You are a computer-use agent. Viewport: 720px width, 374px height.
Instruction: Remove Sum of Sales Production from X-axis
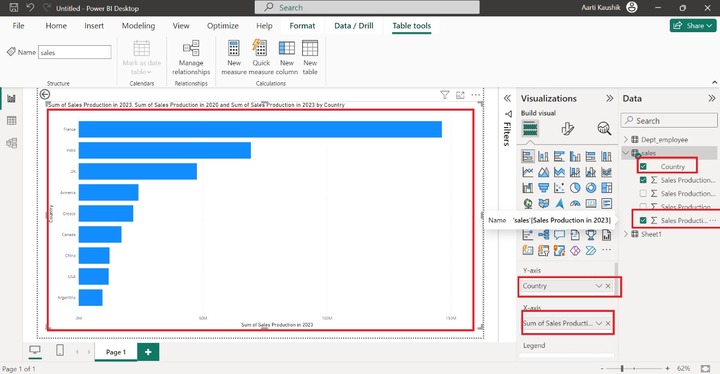pyautogui.click(x=608, y=323)
